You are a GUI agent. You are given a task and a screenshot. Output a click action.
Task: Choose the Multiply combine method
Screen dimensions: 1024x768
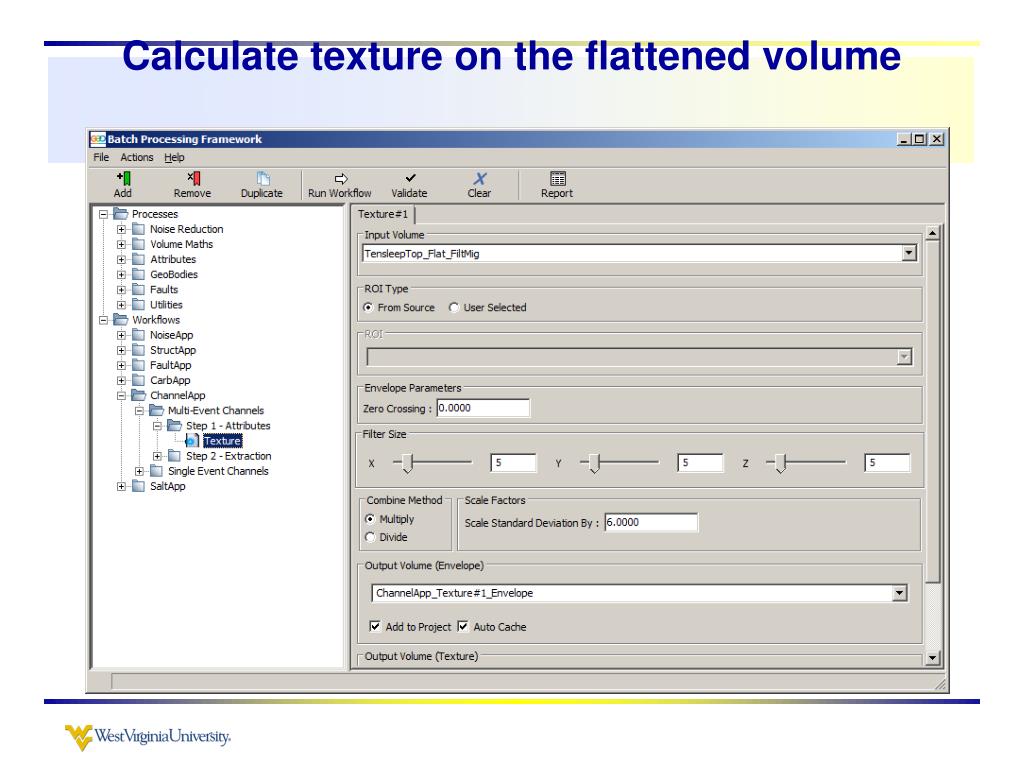coord(370,519)
